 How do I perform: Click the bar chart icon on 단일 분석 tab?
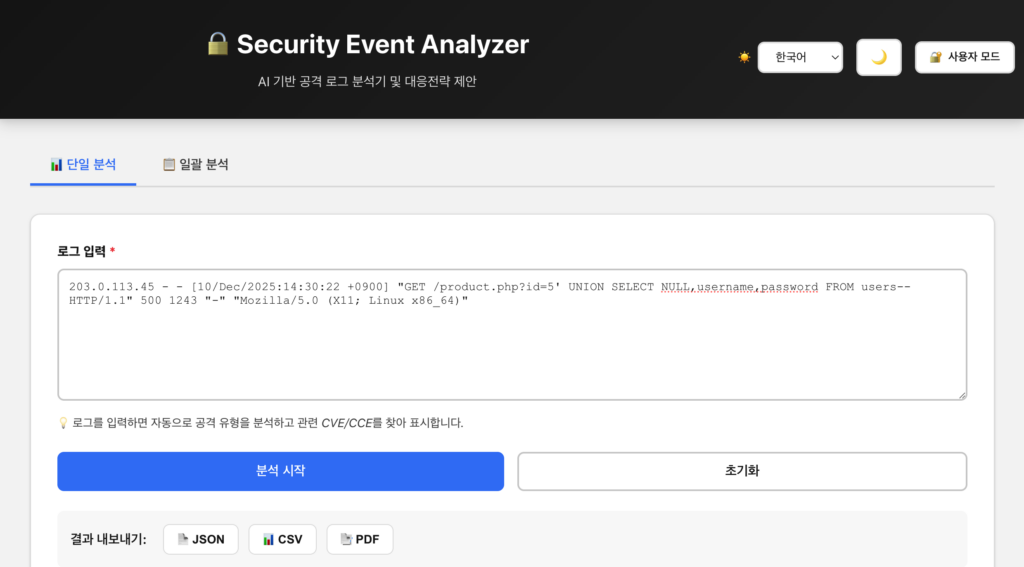(56, 164)
